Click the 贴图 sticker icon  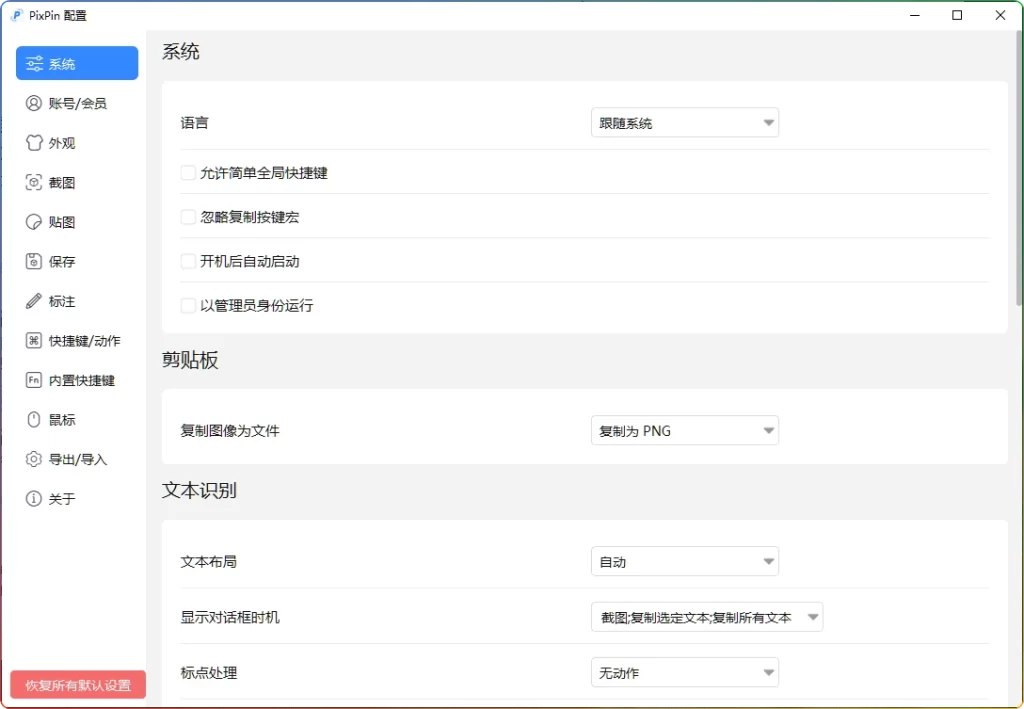point(34,222)
